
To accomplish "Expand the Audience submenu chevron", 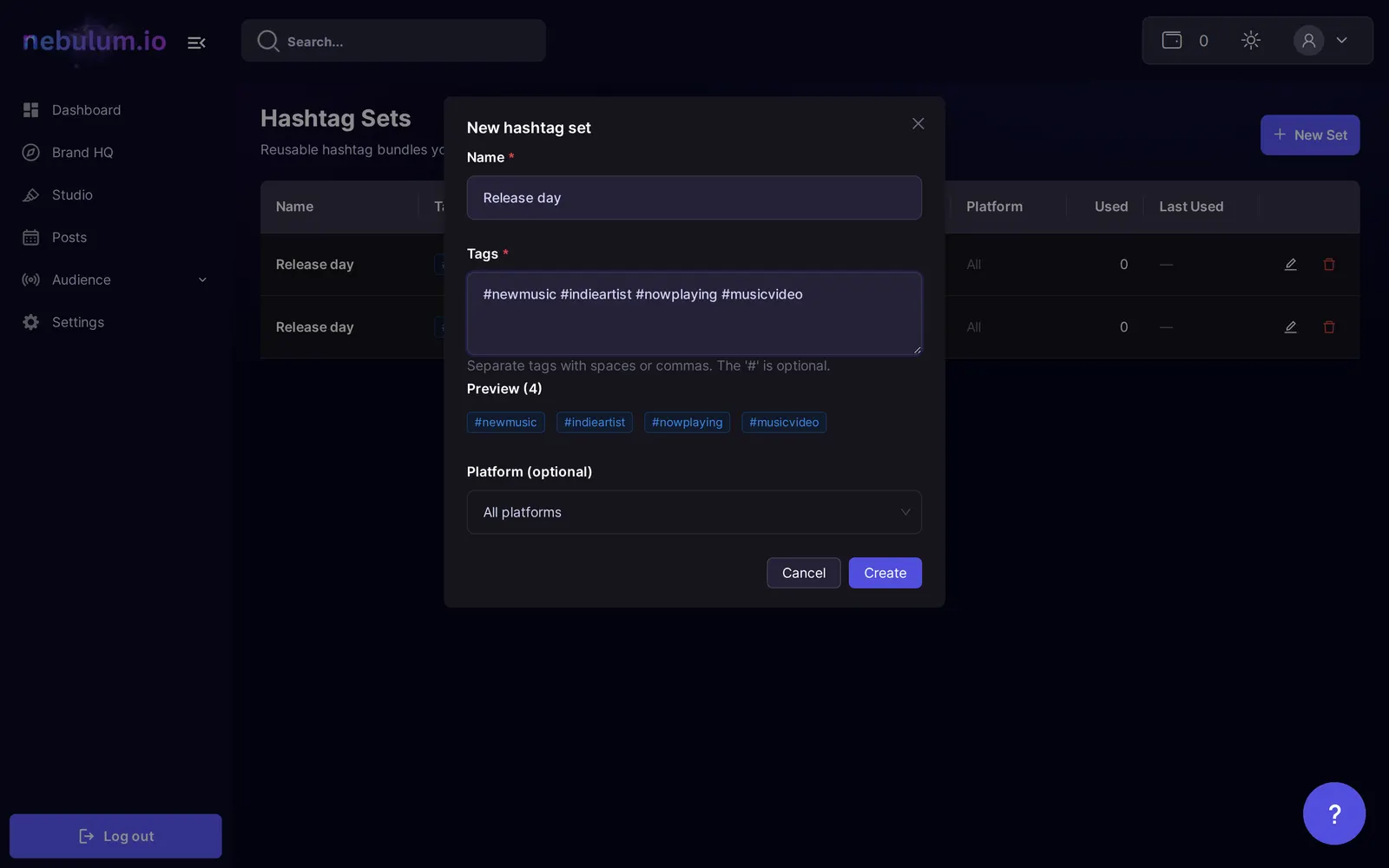I will click(202, 280).
